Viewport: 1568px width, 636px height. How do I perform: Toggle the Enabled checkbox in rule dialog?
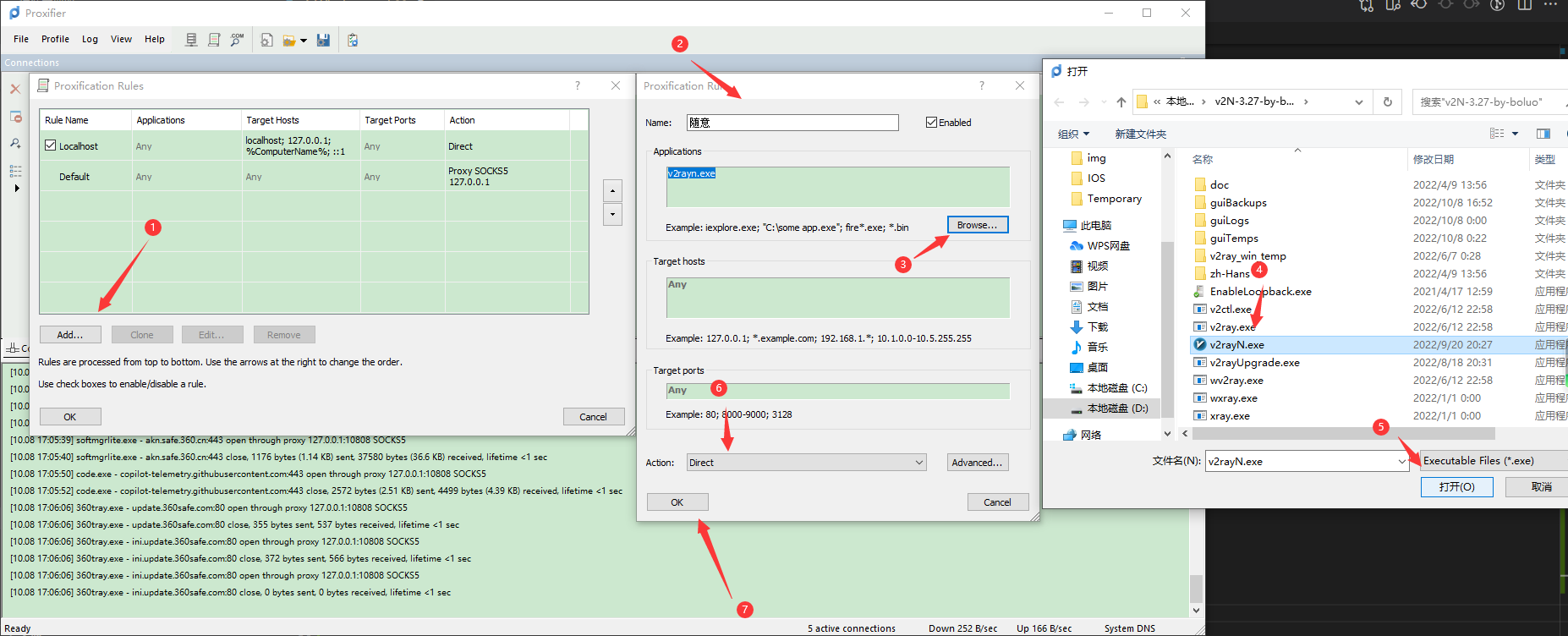tap(931, 123)
